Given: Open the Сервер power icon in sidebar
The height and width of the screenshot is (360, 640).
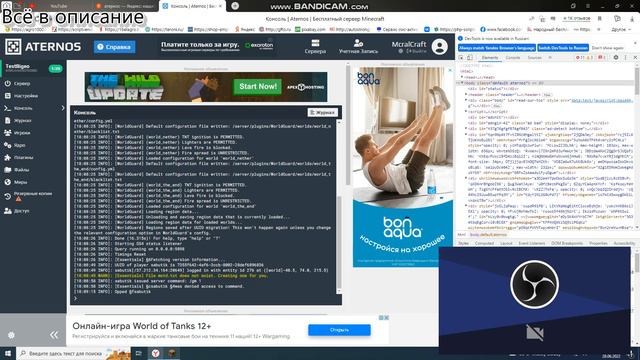Looking at the screenshot, I should (8, 83).
